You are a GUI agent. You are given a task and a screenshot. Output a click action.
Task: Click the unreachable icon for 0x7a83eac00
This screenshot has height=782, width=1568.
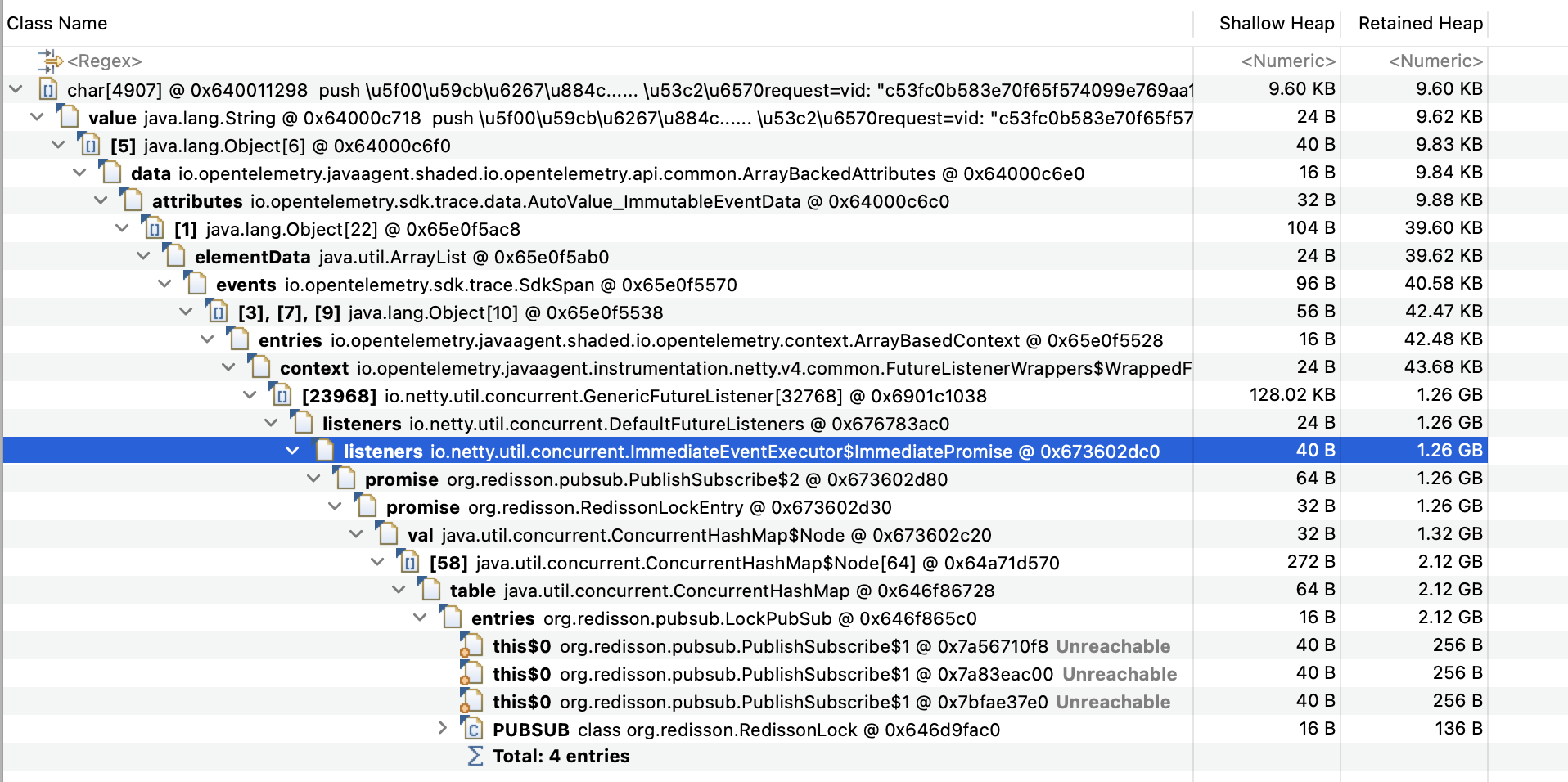point(471,673)
